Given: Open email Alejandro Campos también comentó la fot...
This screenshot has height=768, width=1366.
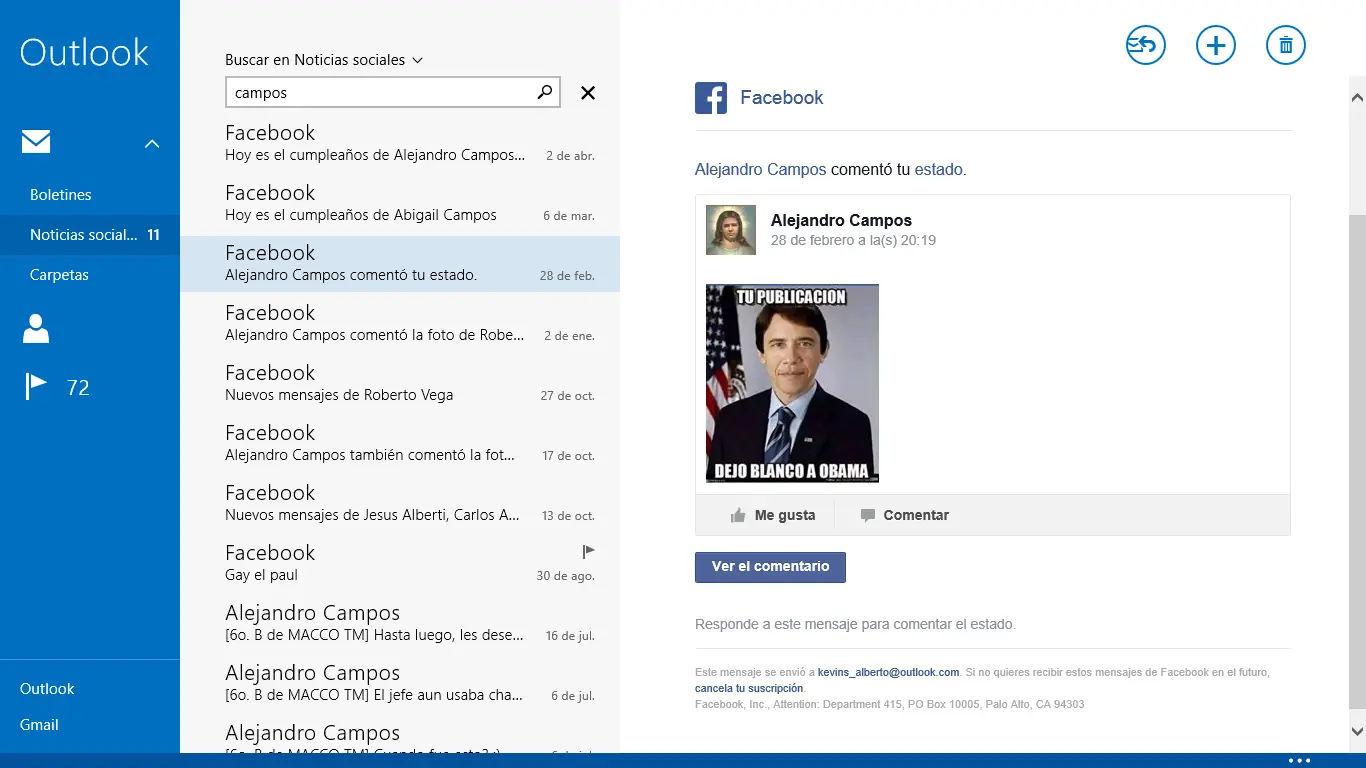Looking at the screenshot, I should point(400,443).
